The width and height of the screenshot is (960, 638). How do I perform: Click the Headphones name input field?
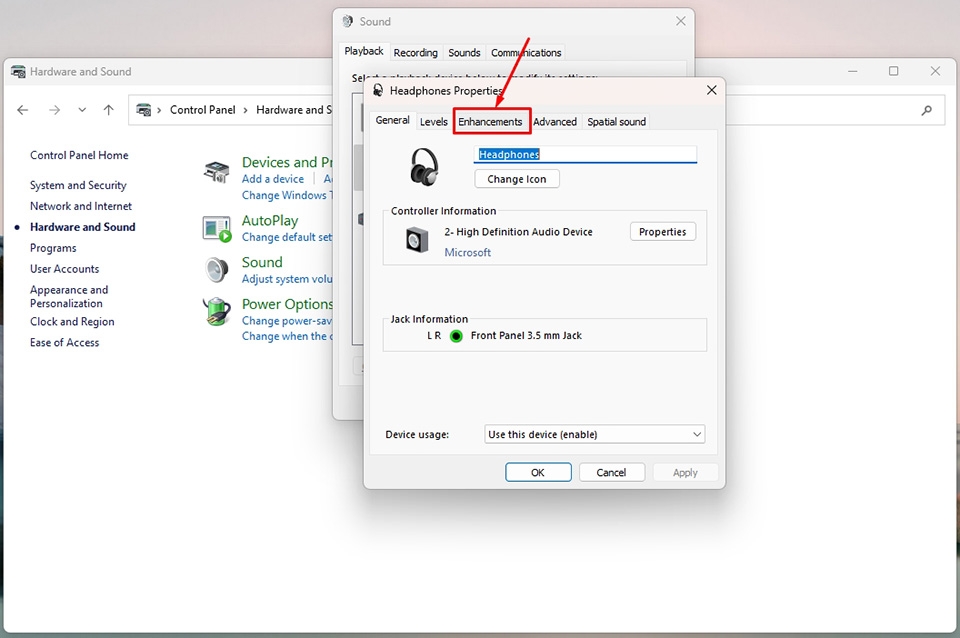pyautogui.click(x=585, y=154)
